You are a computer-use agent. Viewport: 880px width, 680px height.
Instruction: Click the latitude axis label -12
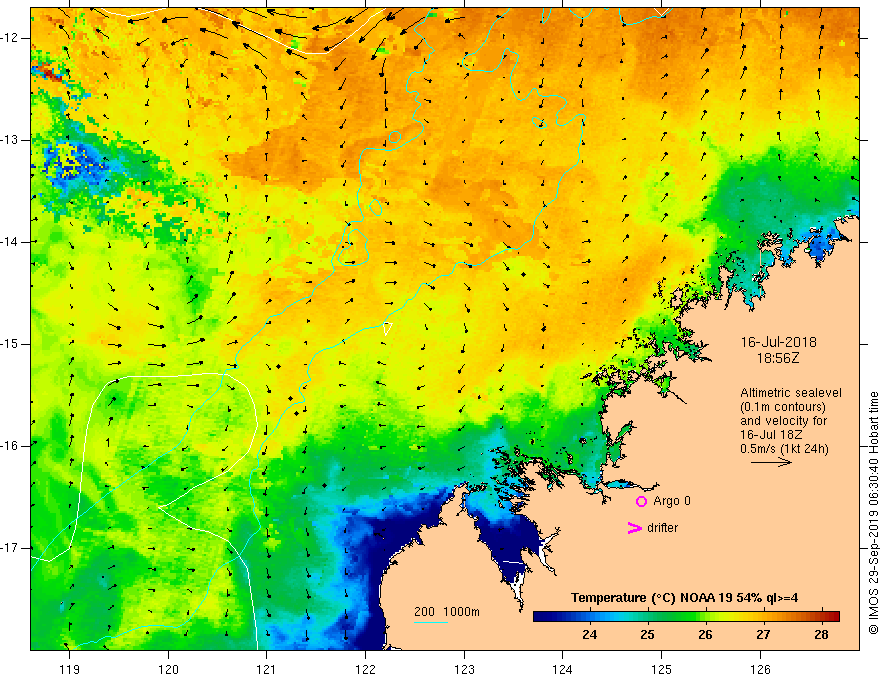11,38
